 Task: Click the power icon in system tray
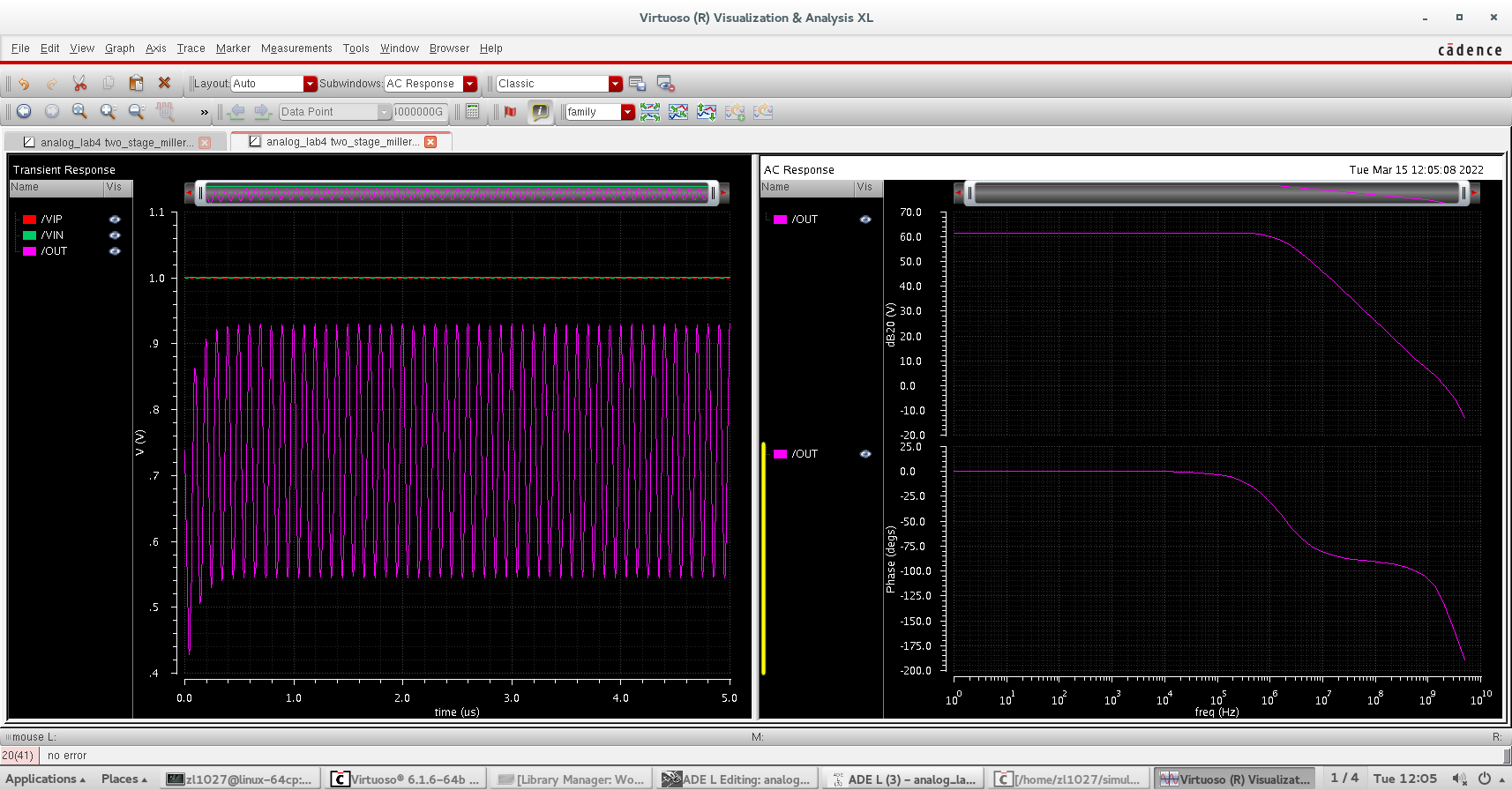click(1485, 779)
